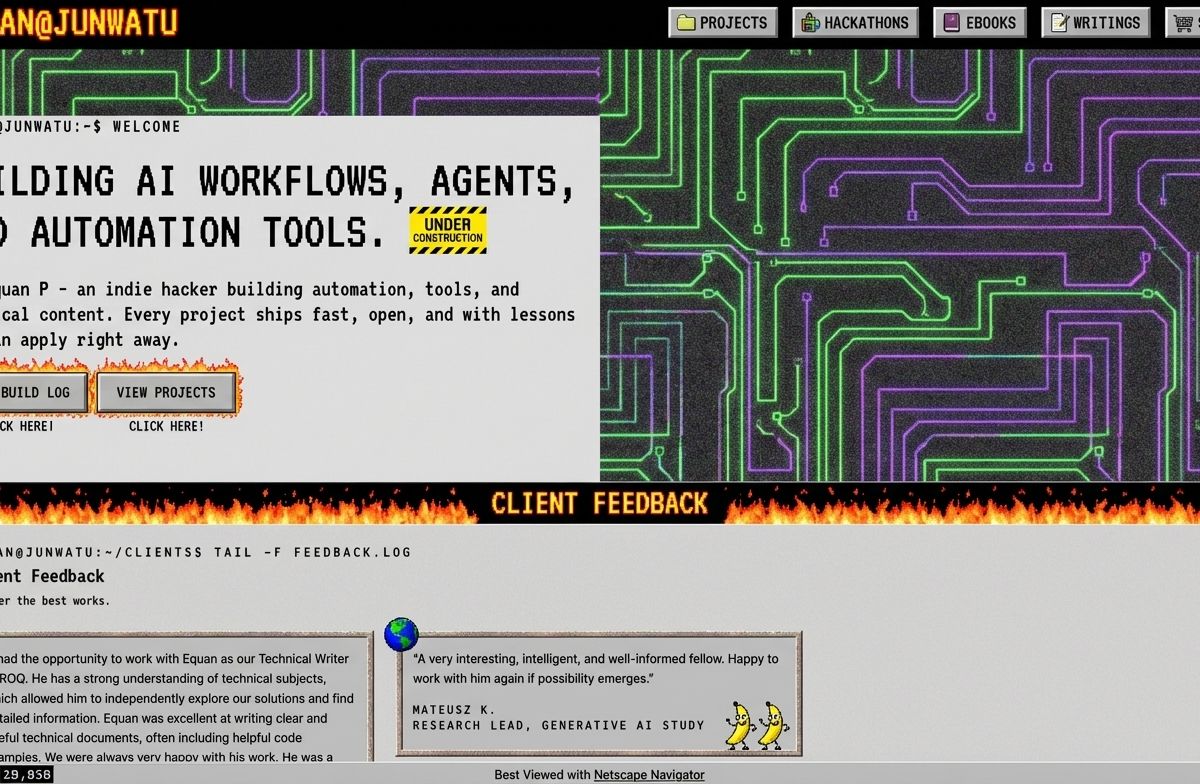Click the indie hacker intro paragraph

click(287, 314)
